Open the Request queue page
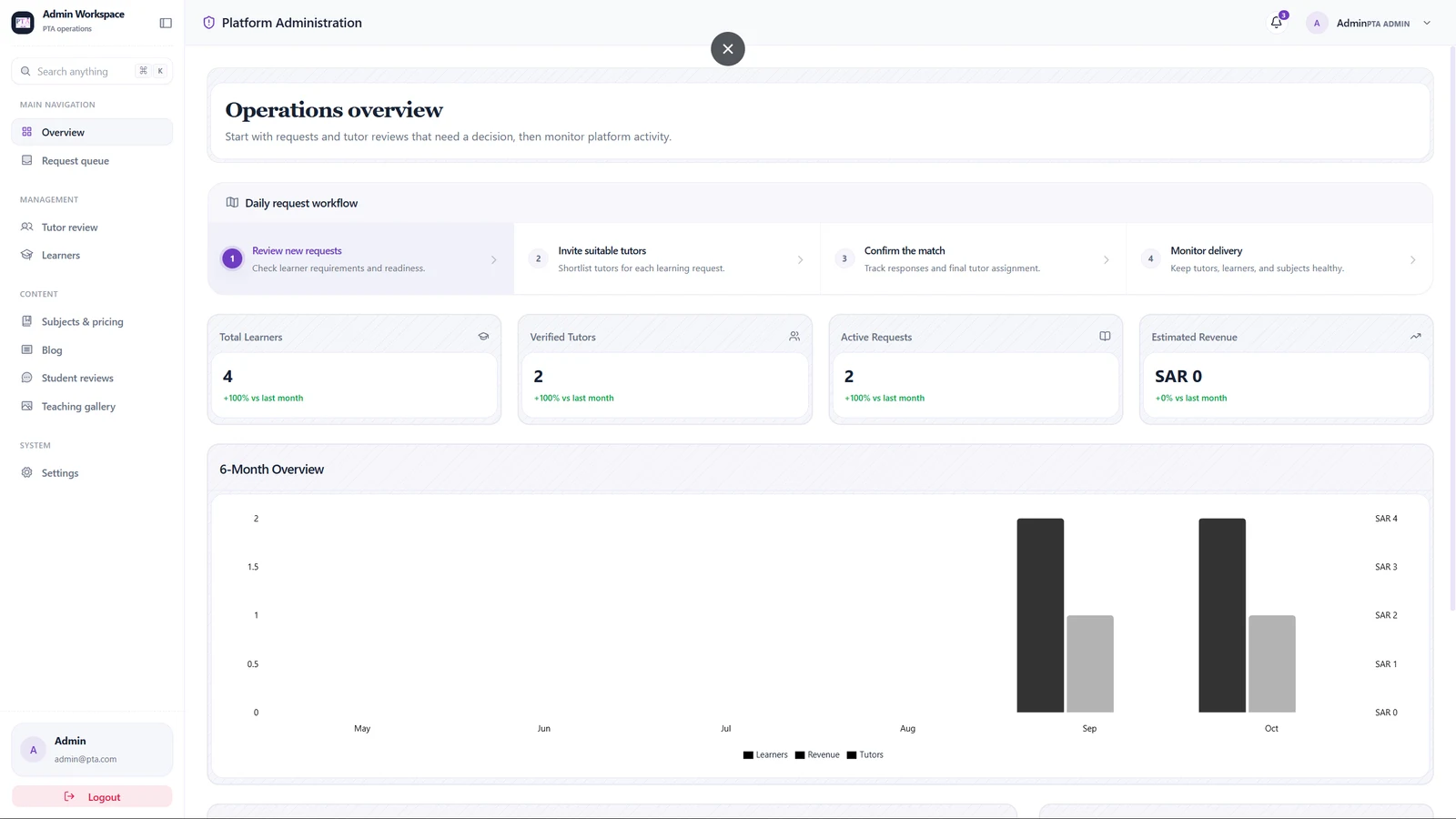 click(92, 160)
